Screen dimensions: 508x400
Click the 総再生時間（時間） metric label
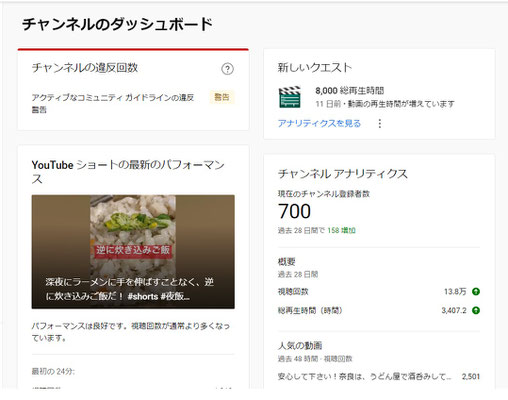point(310,311)
